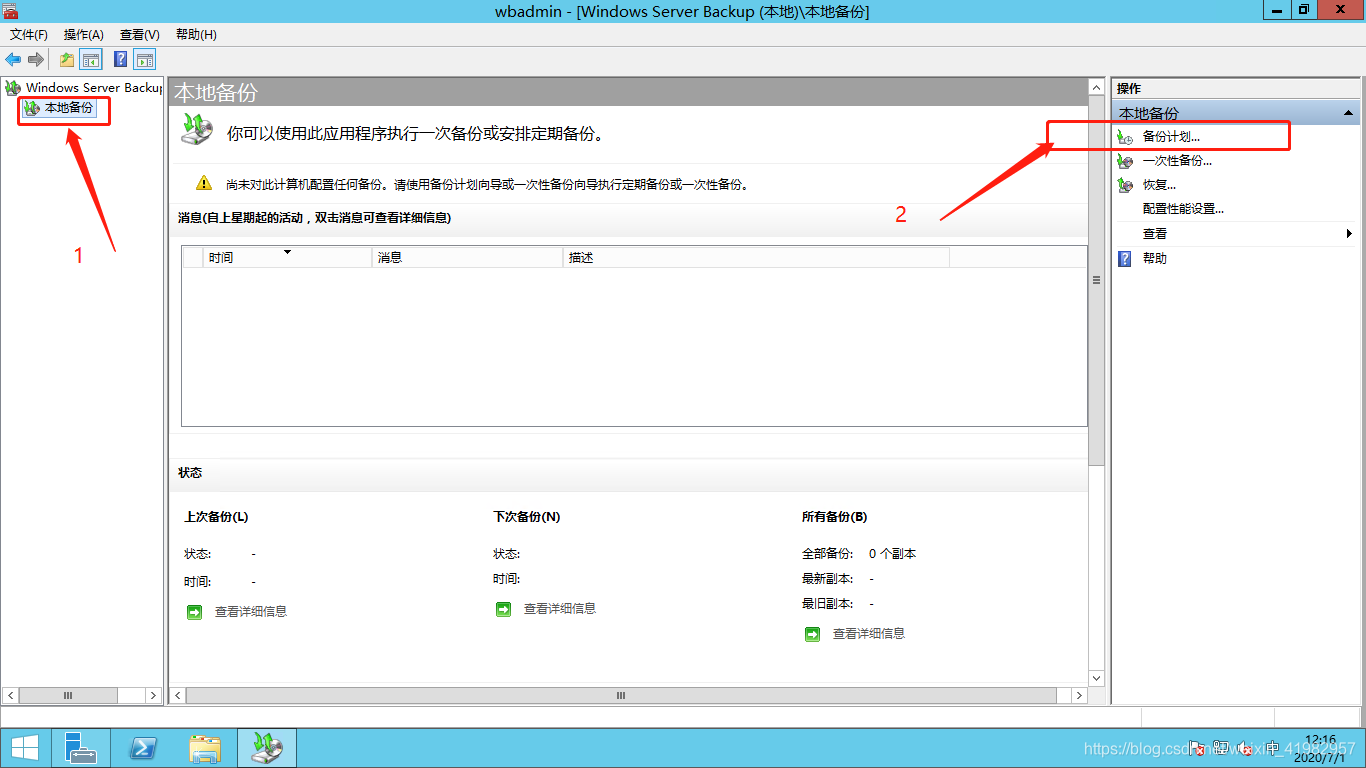Viewport: 1366px width, 768px height.
Task: Open the 操作(A) menu
Action: coord(84,34)
